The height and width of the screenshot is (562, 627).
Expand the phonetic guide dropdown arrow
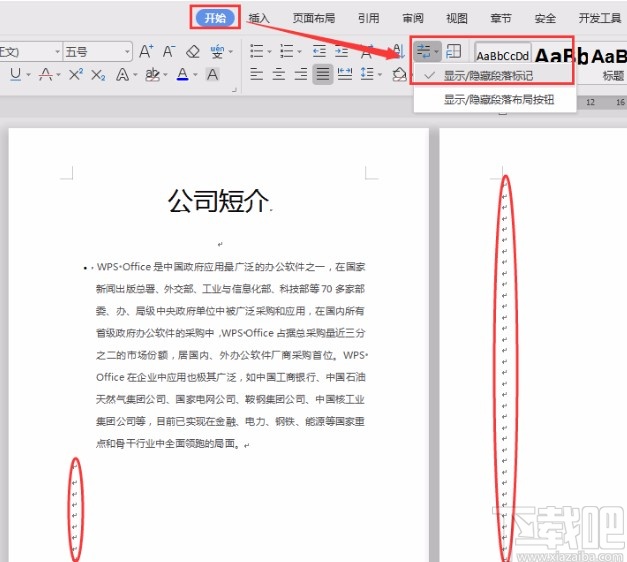(x=231, y=52)
